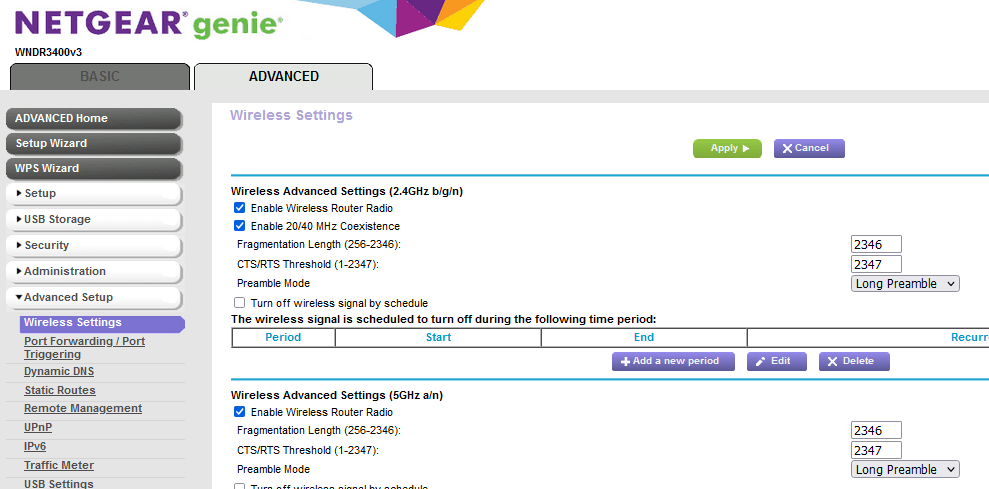Click the Edit period button
This screenshot has height=489, width=989.
[775, 361]
